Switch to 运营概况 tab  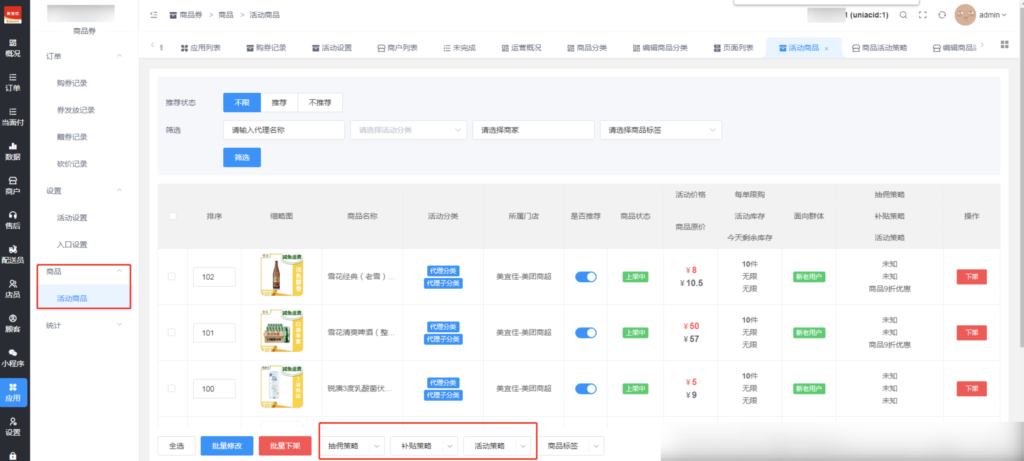click(521, 48)
